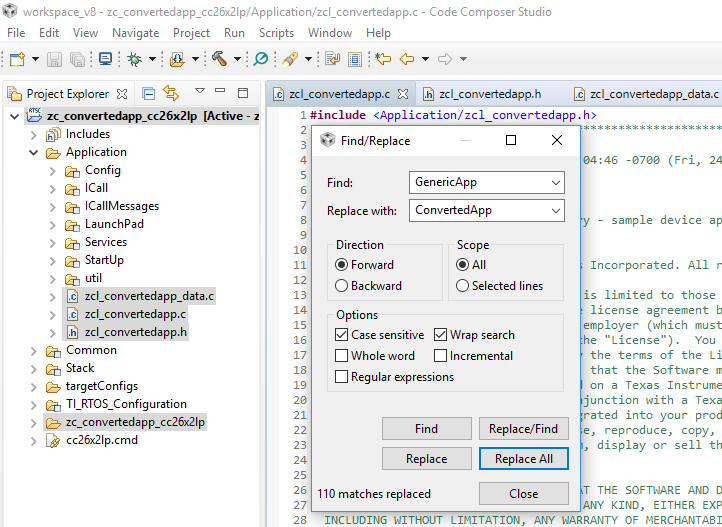Open the Replace with history dropdown
The height and width of the screenshot is (527, 722).
556,211
